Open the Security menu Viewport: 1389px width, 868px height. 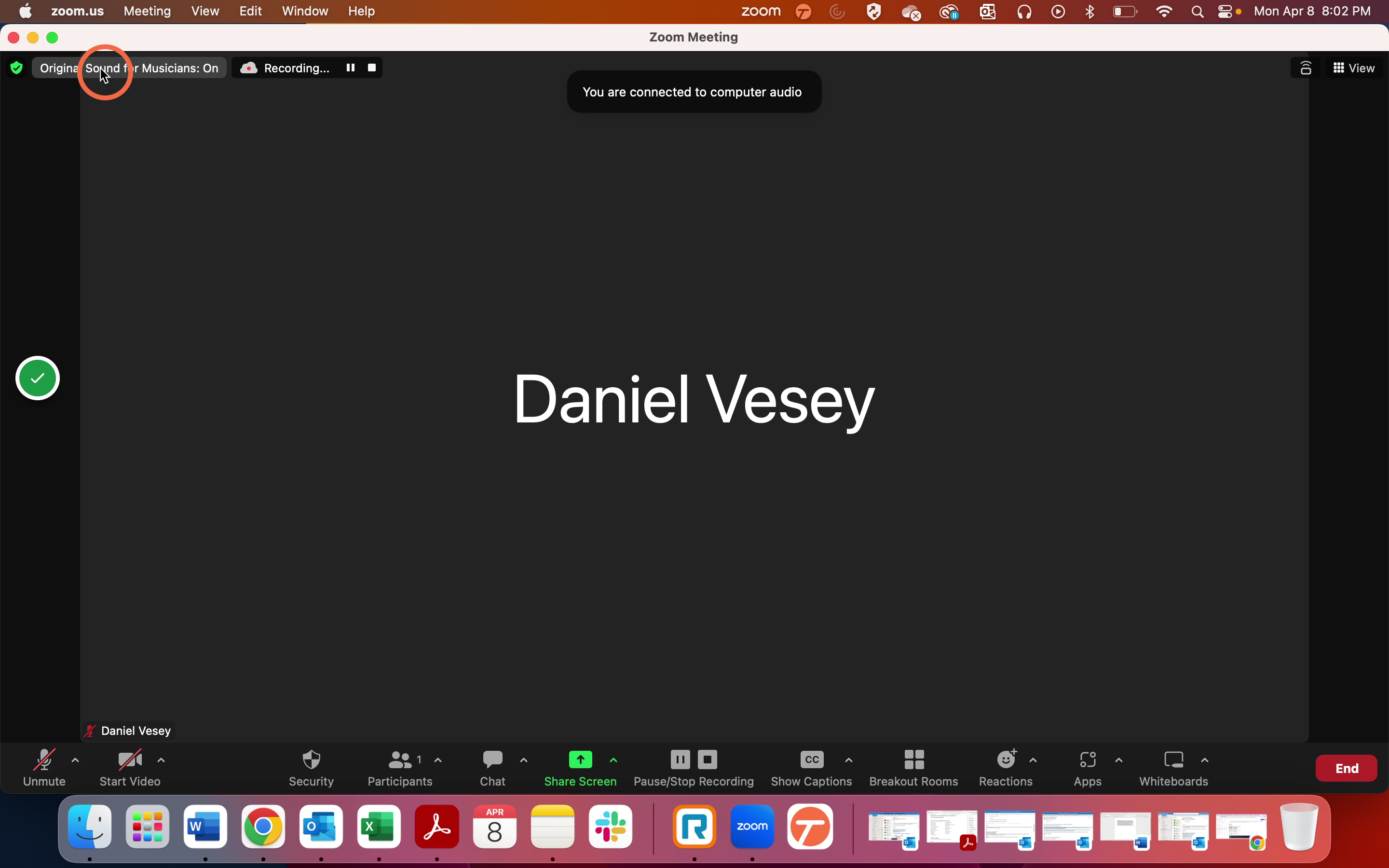[x=311, y=768]
